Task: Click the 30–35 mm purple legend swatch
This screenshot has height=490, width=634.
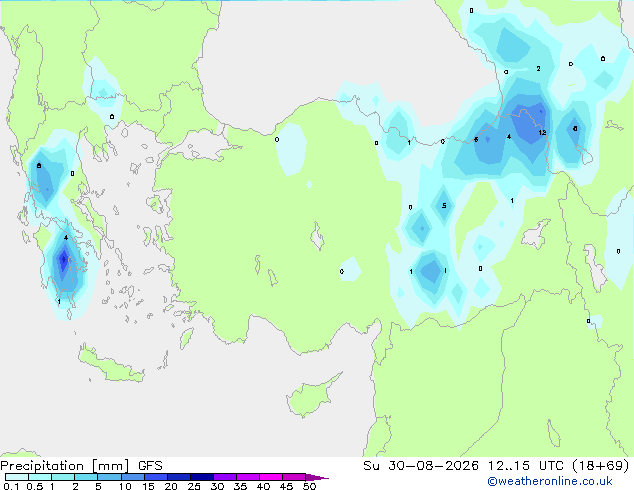Action: pyautogui.click(x=225, y=477)
